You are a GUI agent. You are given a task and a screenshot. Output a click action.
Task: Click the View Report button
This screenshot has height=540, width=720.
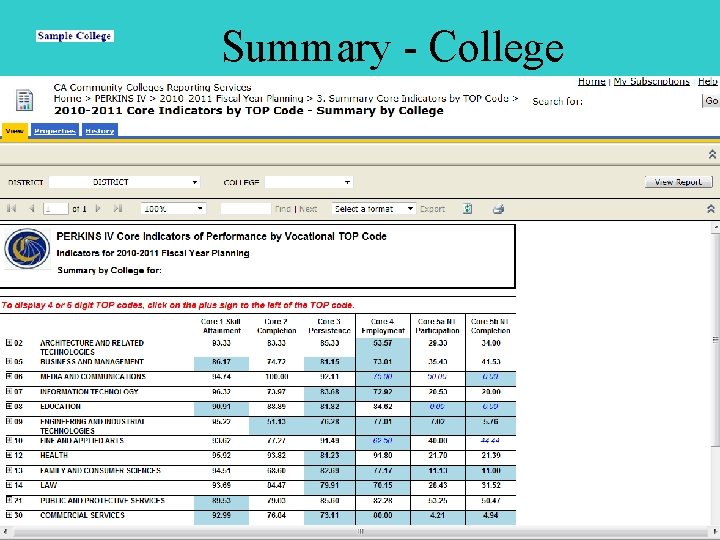[678, 182]
